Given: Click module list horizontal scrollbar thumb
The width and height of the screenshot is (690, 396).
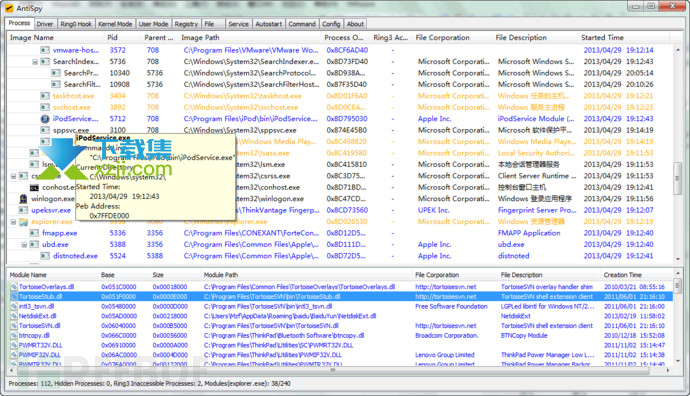Looking at the screenshot, I should 332,370.
